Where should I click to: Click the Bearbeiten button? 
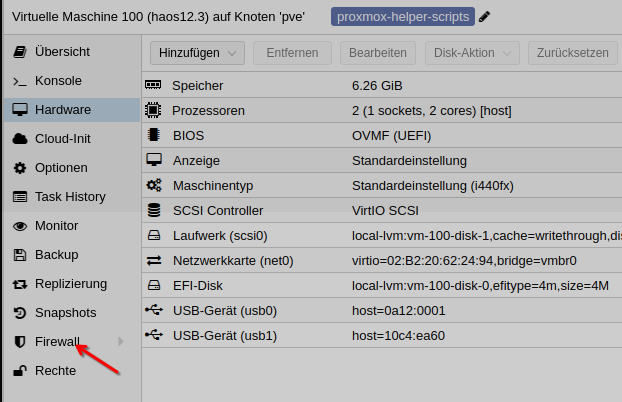point(379,53)
